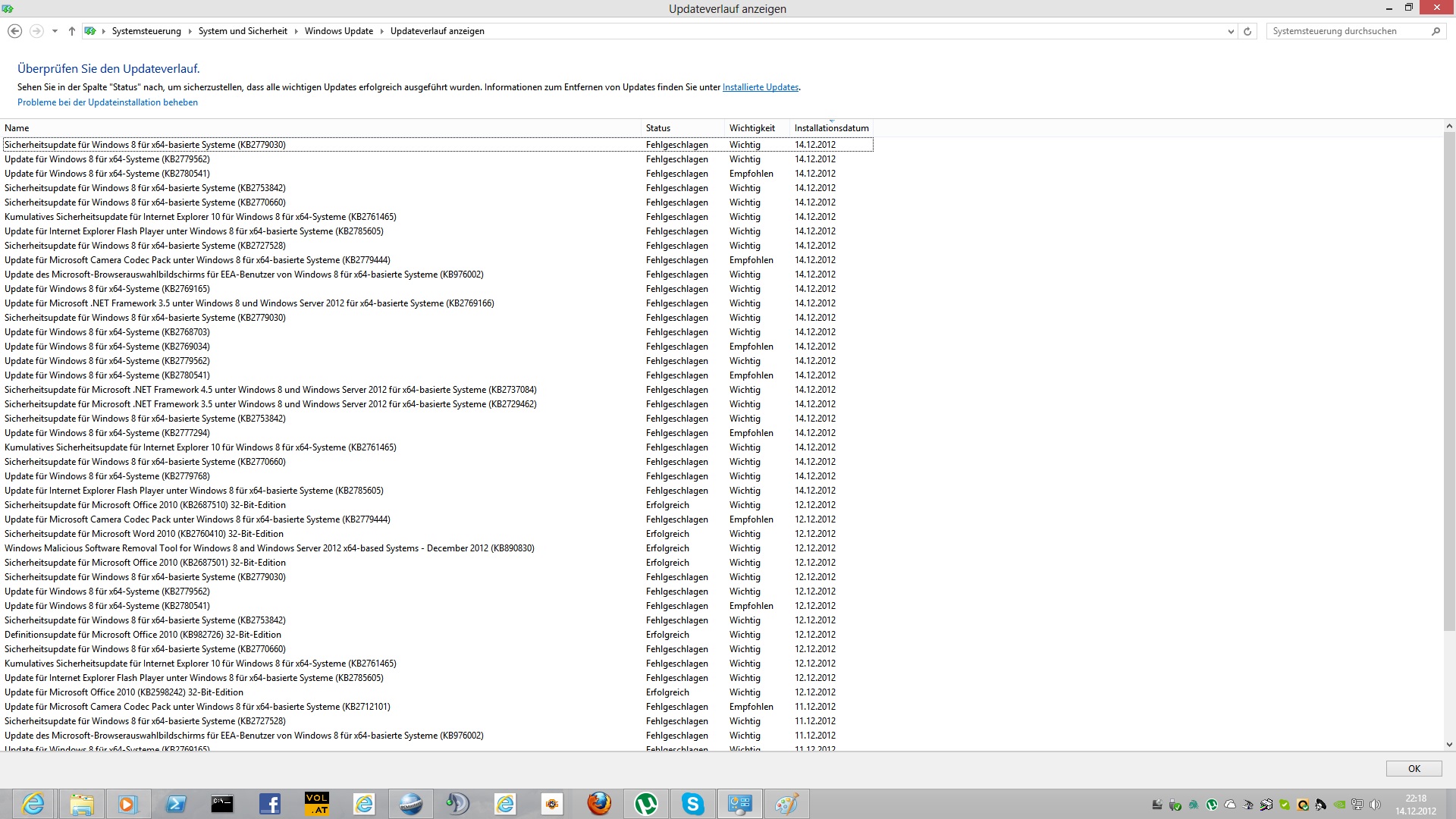
Task: Select the Office 2010 KB2687501 row
Action: coord(438,563)
